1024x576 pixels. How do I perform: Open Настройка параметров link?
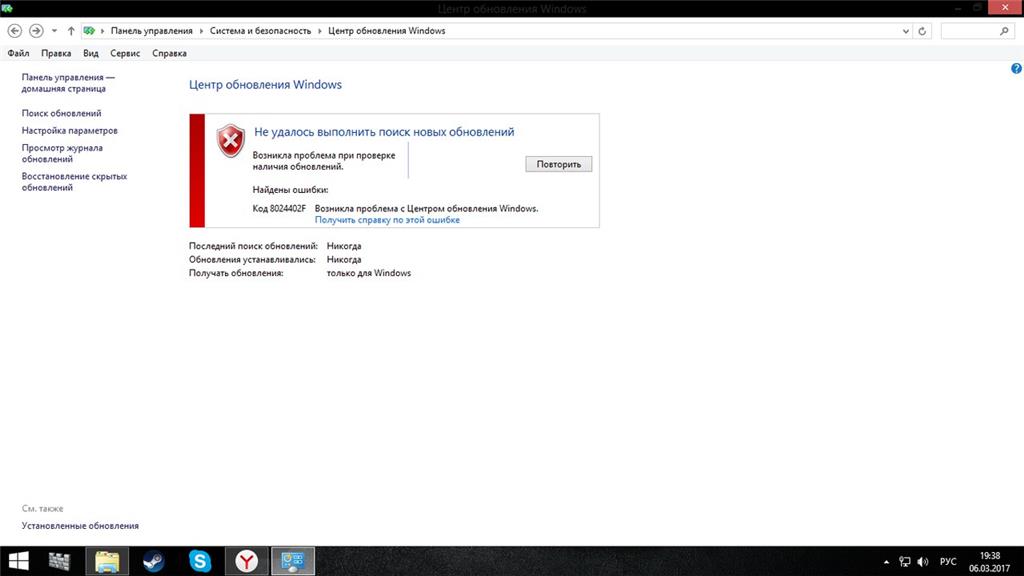69,131
